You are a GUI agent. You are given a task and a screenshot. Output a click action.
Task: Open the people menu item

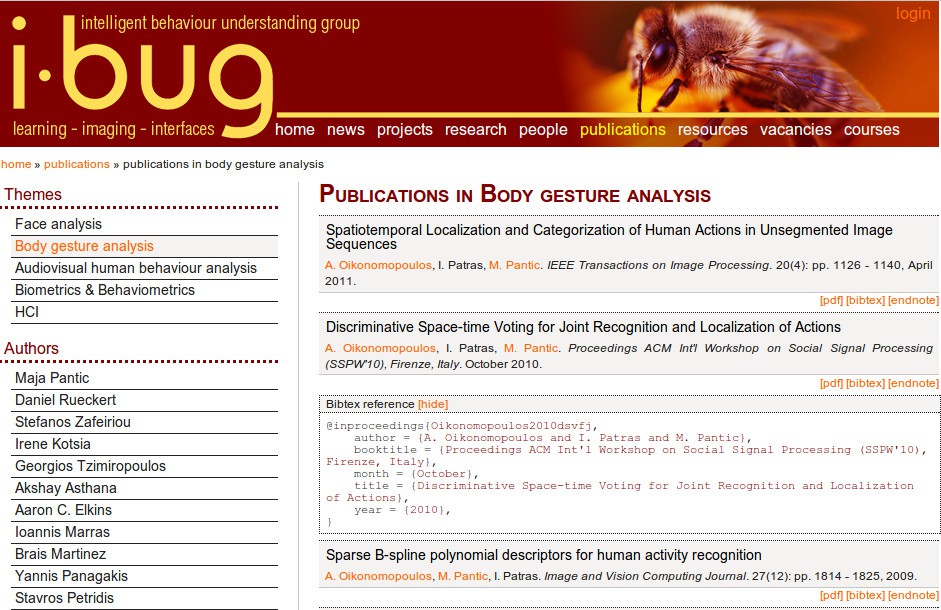[543, 129]
